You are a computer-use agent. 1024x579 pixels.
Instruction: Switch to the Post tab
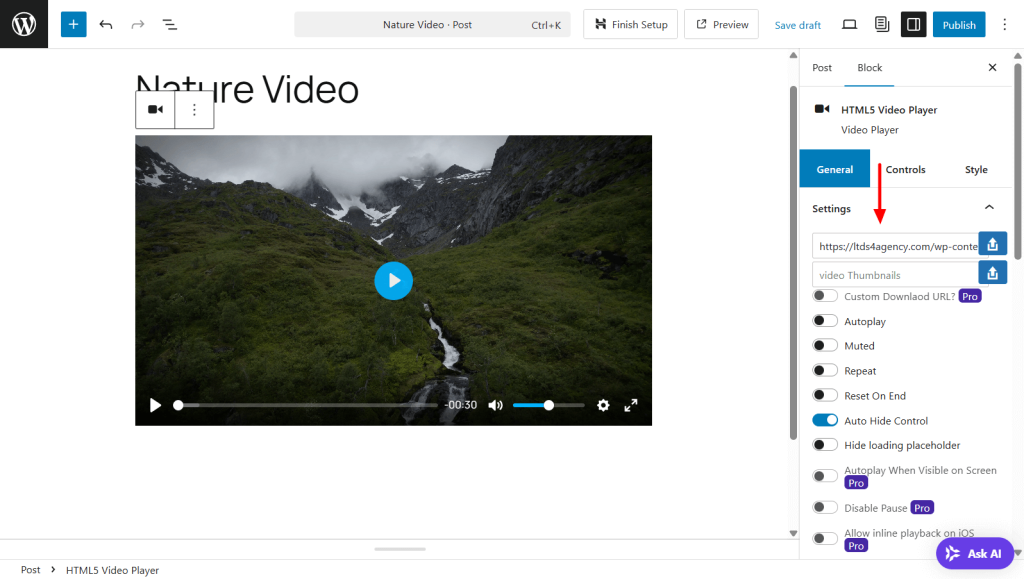(x=821, y=68)
